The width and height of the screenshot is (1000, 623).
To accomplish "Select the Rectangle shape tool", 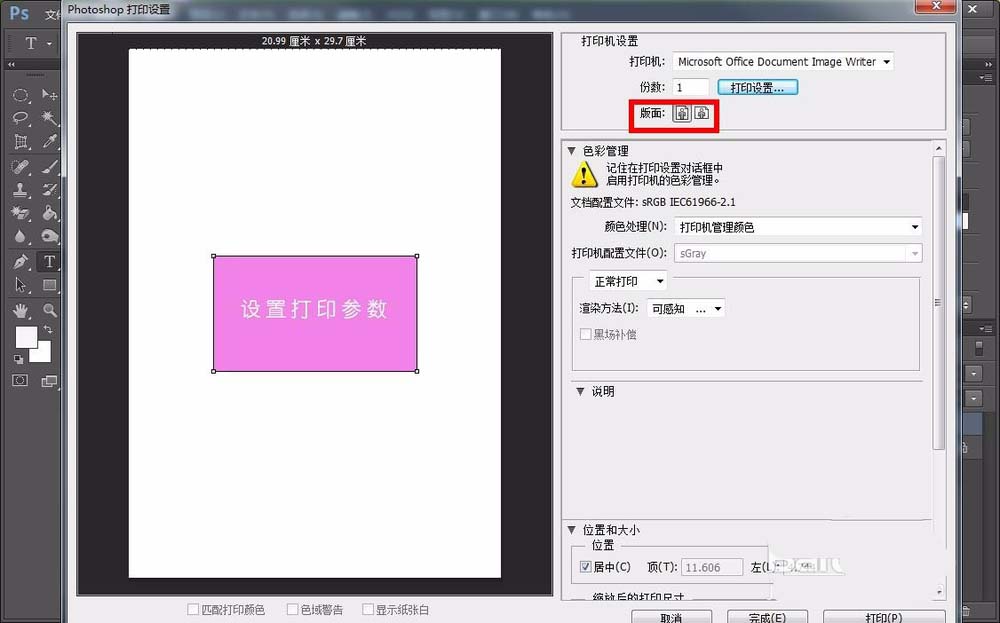I will click(x=49, y=285).
